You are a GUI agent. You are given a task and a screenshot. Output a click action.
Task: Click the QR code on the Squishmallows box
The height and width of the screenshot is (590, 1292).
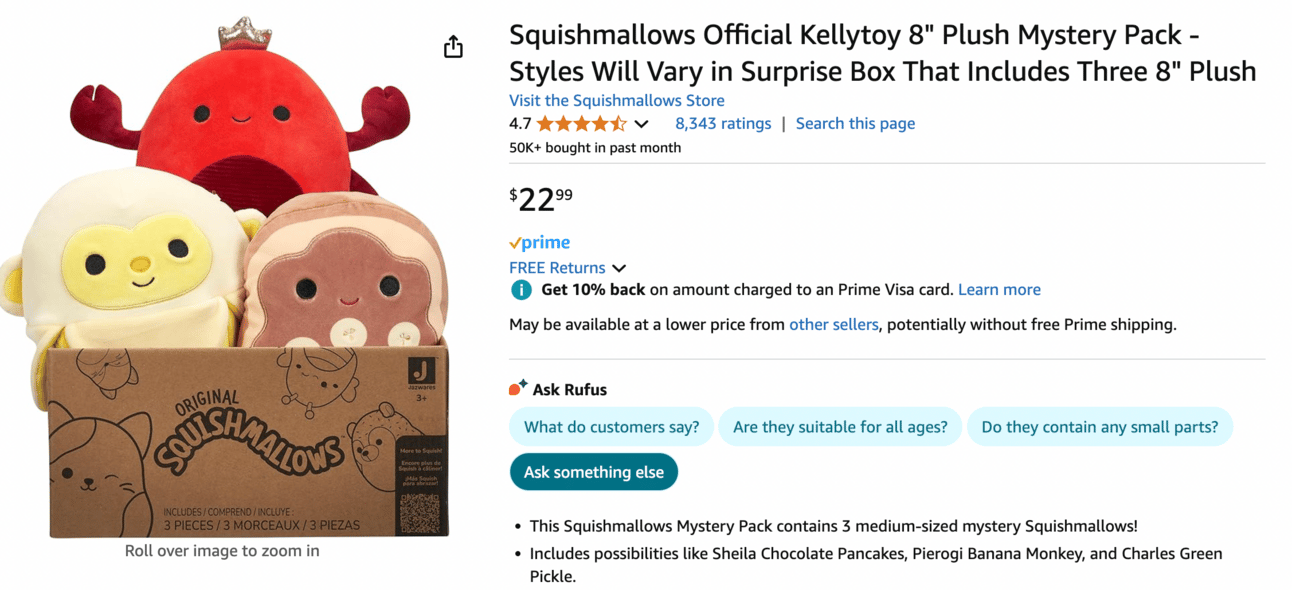[419, 513]
